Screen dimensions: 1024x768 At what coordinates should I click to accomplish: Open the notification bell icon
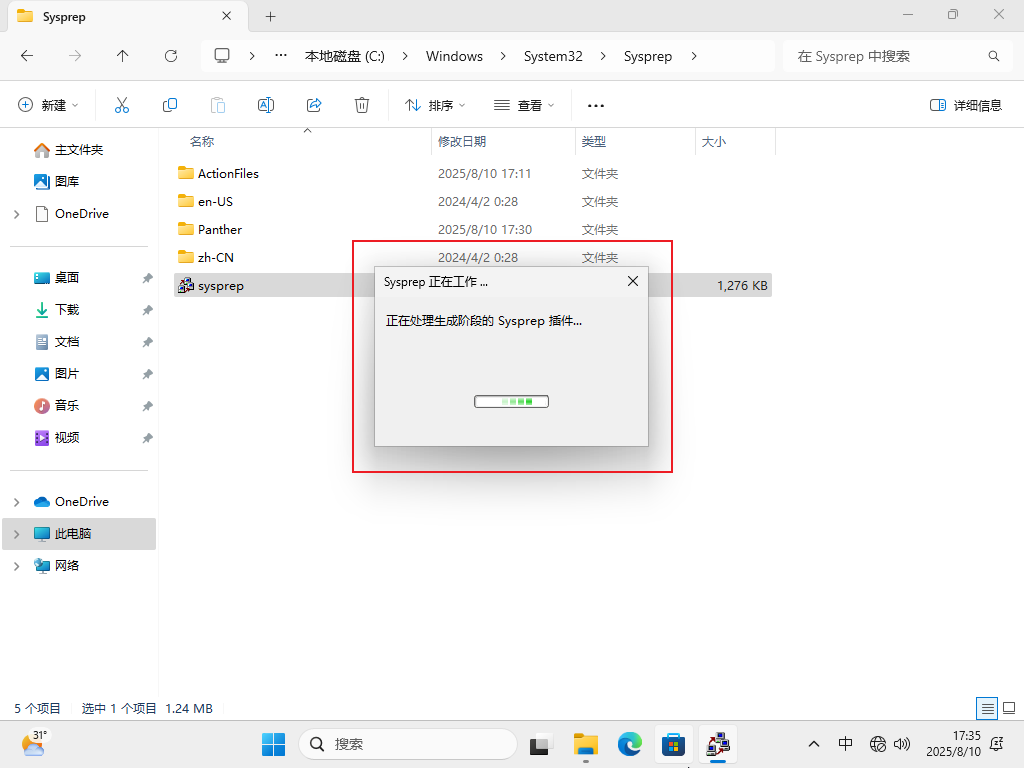pos(997,744)
